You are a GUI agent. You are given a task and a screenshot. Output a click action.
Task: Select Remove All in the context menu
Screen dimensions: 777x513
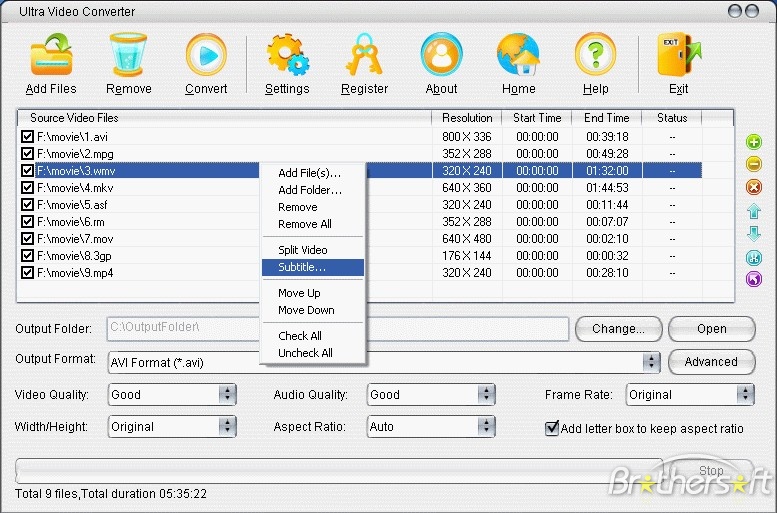click(x=313, y=224)
